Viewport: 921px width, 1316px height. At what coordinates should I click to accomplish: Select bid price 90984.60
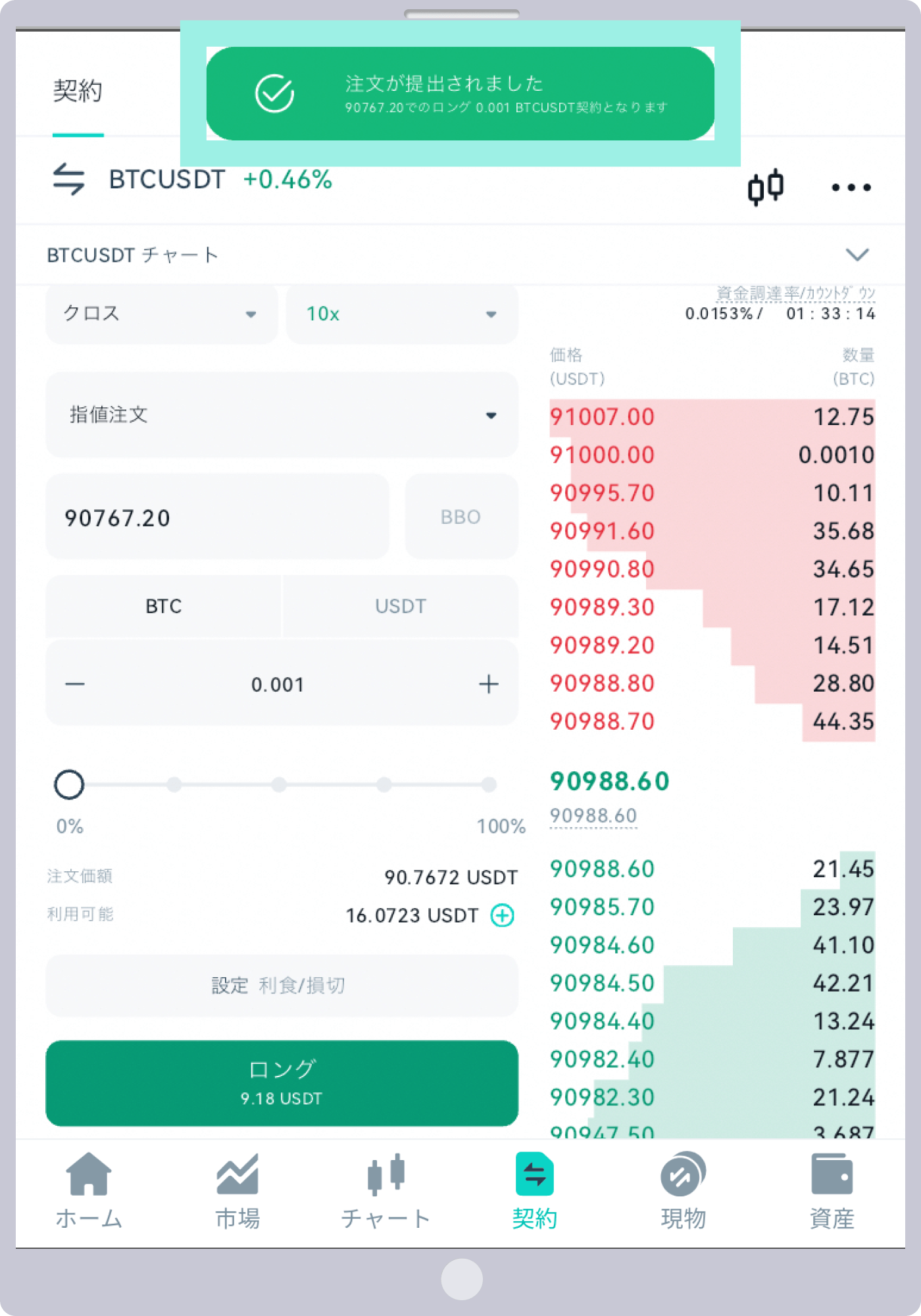(602, 946)
